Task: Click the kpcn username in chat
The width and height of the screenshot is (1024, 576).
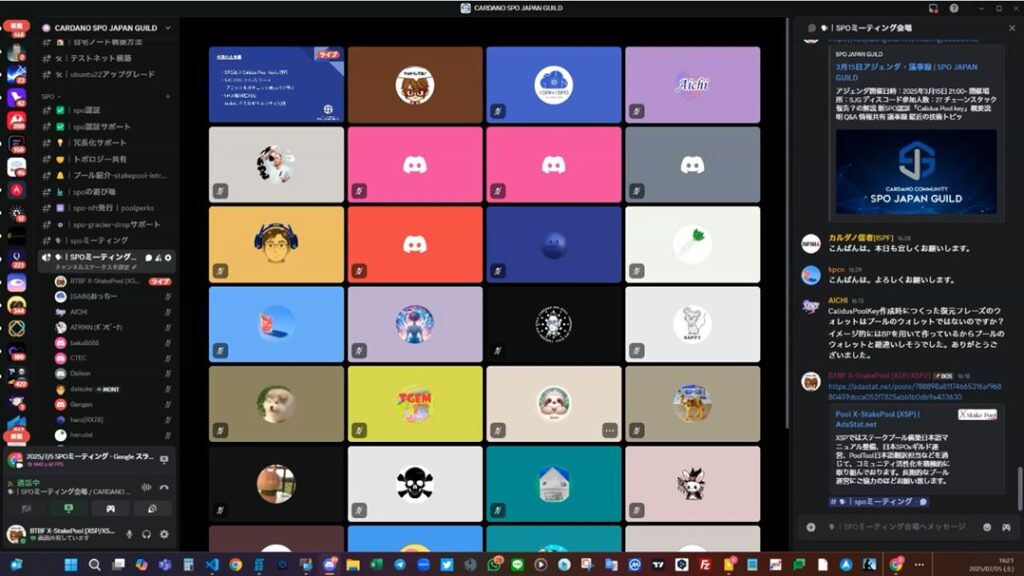Action: [837, 269]
